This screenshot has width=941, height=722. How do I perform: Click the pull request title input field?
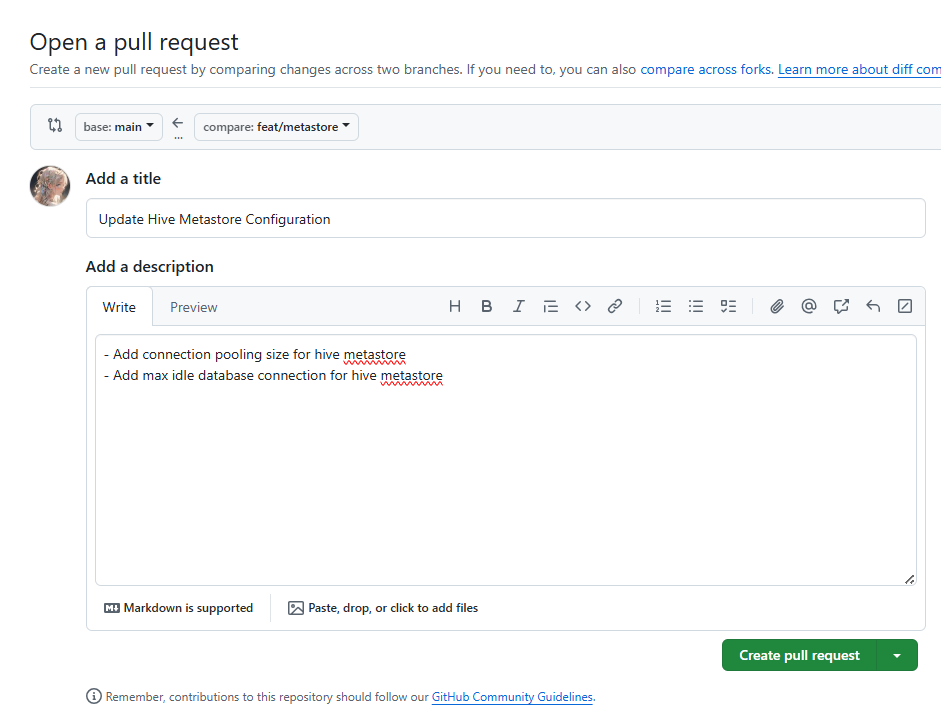pos(505,219)
